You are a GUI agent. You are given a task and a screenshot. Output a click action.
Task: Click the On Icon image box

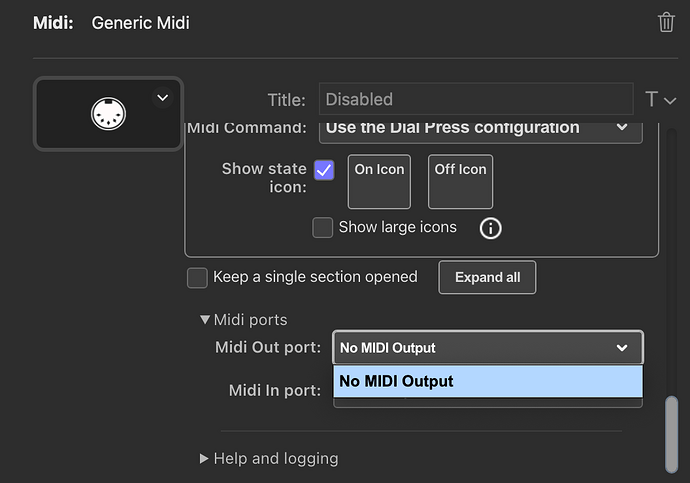pos(379,181)
